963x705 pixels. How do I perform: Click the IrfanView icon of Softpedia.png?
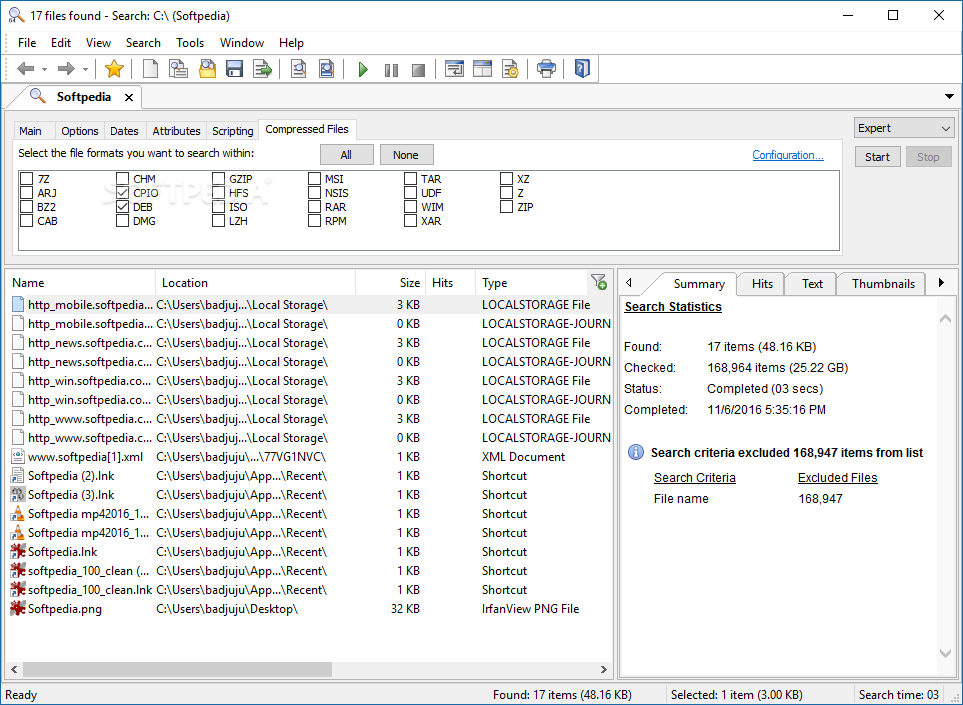point(18,609)
